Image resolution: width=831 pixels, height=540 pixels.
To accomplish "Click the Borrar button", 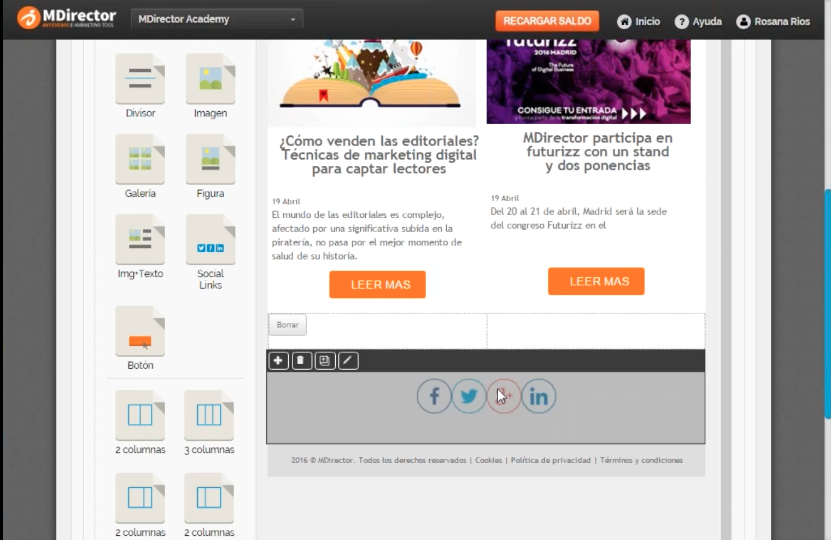I will tap(288, 325).
